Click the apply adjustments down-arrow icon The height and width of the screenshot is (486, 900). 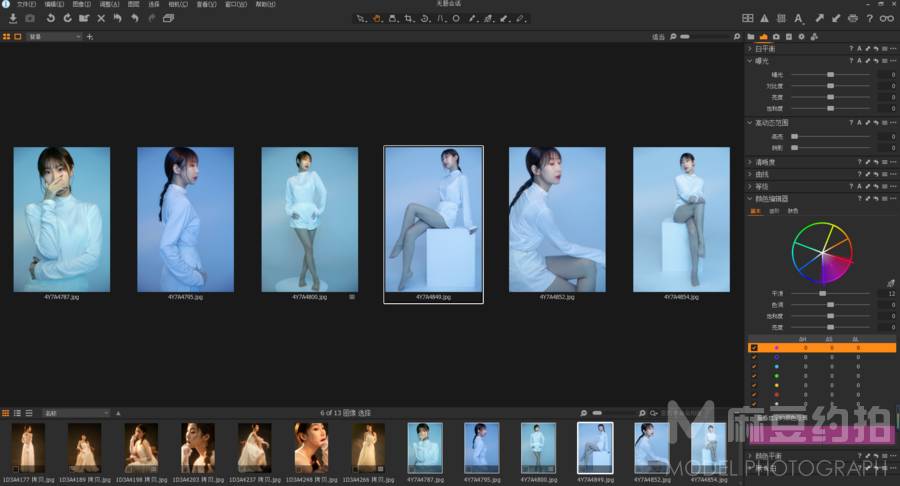[836, 18]
